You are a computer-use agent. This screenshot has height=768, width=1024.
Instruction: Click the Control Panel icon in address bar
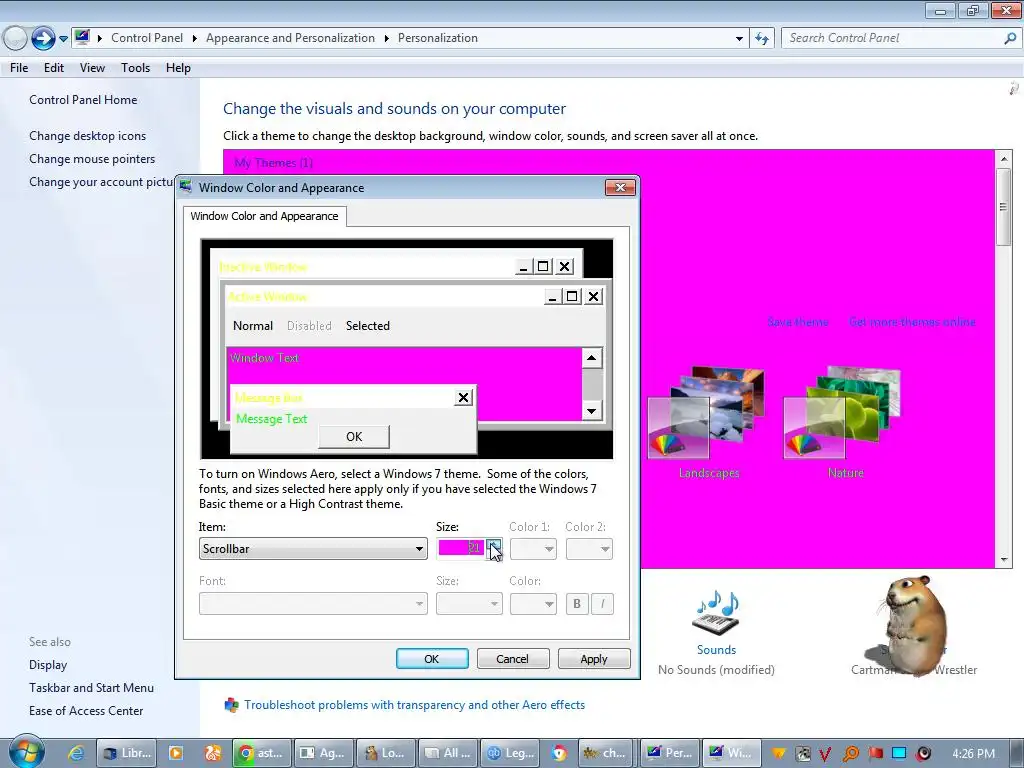82,37
